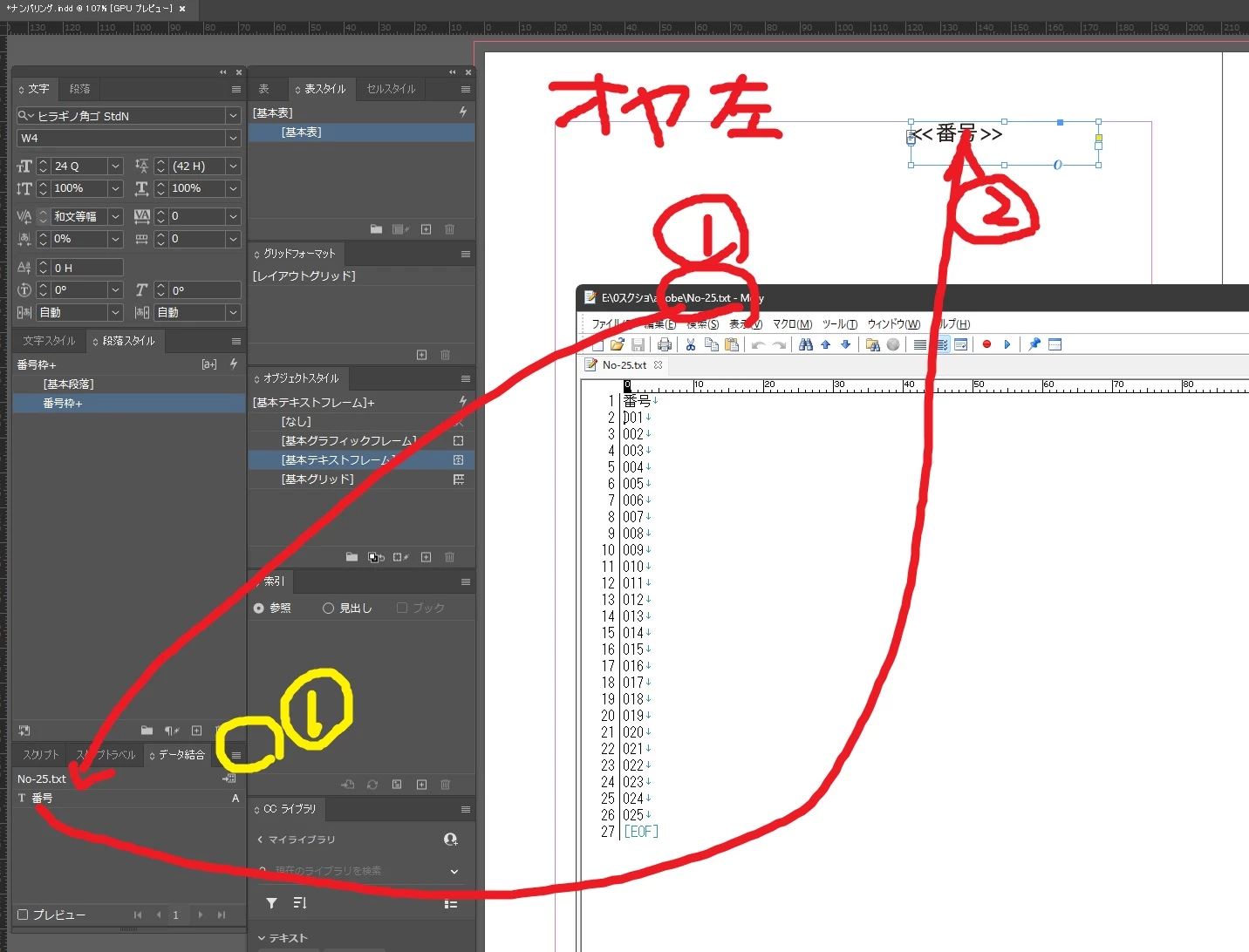Select [基本段落] paragraph style

point(128,384)
